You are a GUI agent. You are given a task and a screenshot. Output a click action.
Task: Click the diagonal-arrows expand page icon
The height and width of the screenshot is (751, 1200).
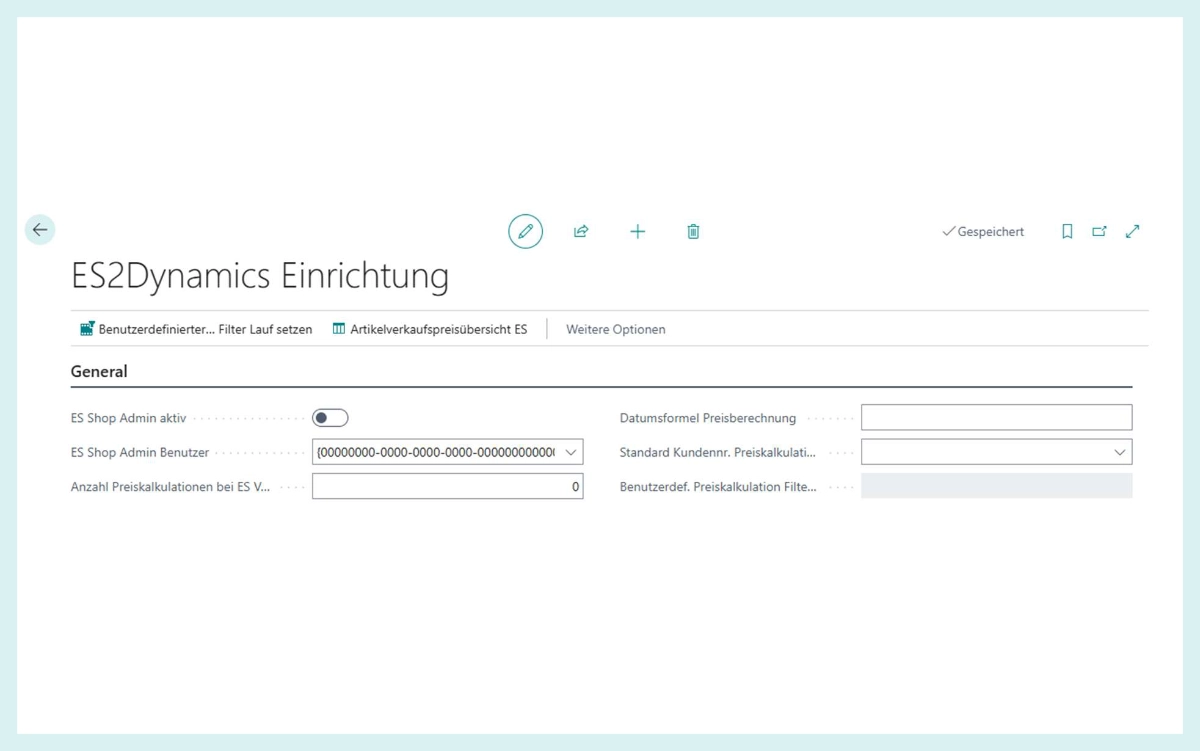[1132, 232]
